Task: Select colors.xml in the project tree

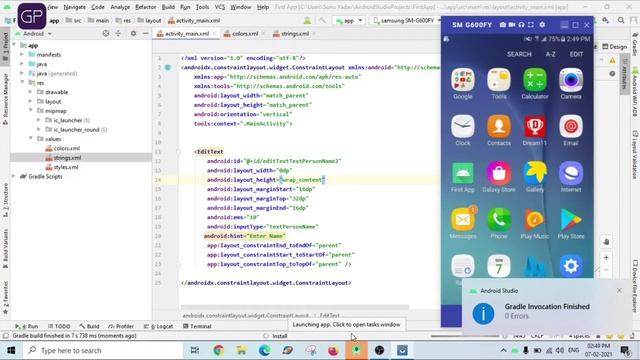Action: 67,148
